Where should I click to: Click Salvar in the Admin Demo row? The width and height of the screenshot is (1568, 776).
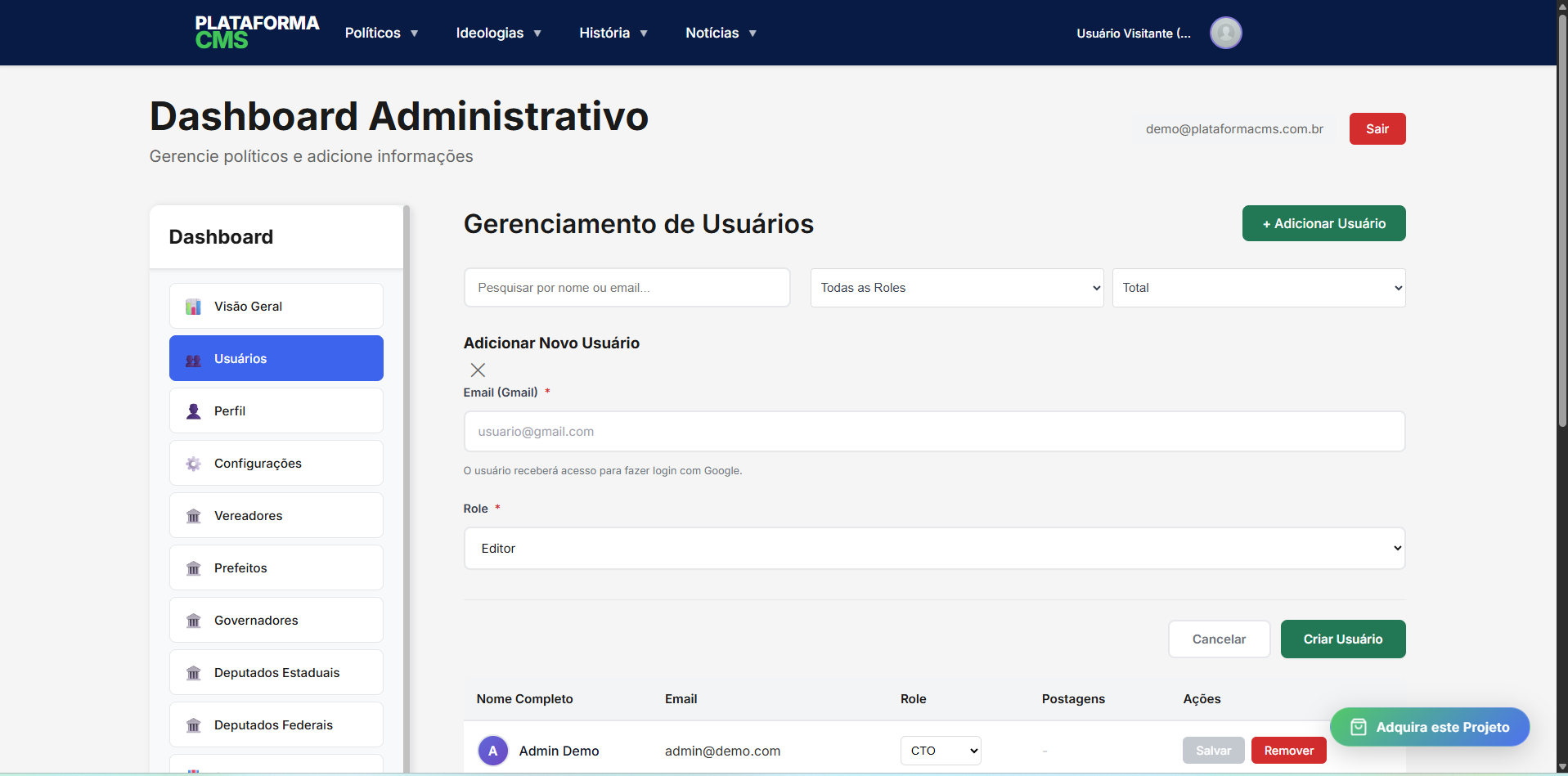point(1214,751)
